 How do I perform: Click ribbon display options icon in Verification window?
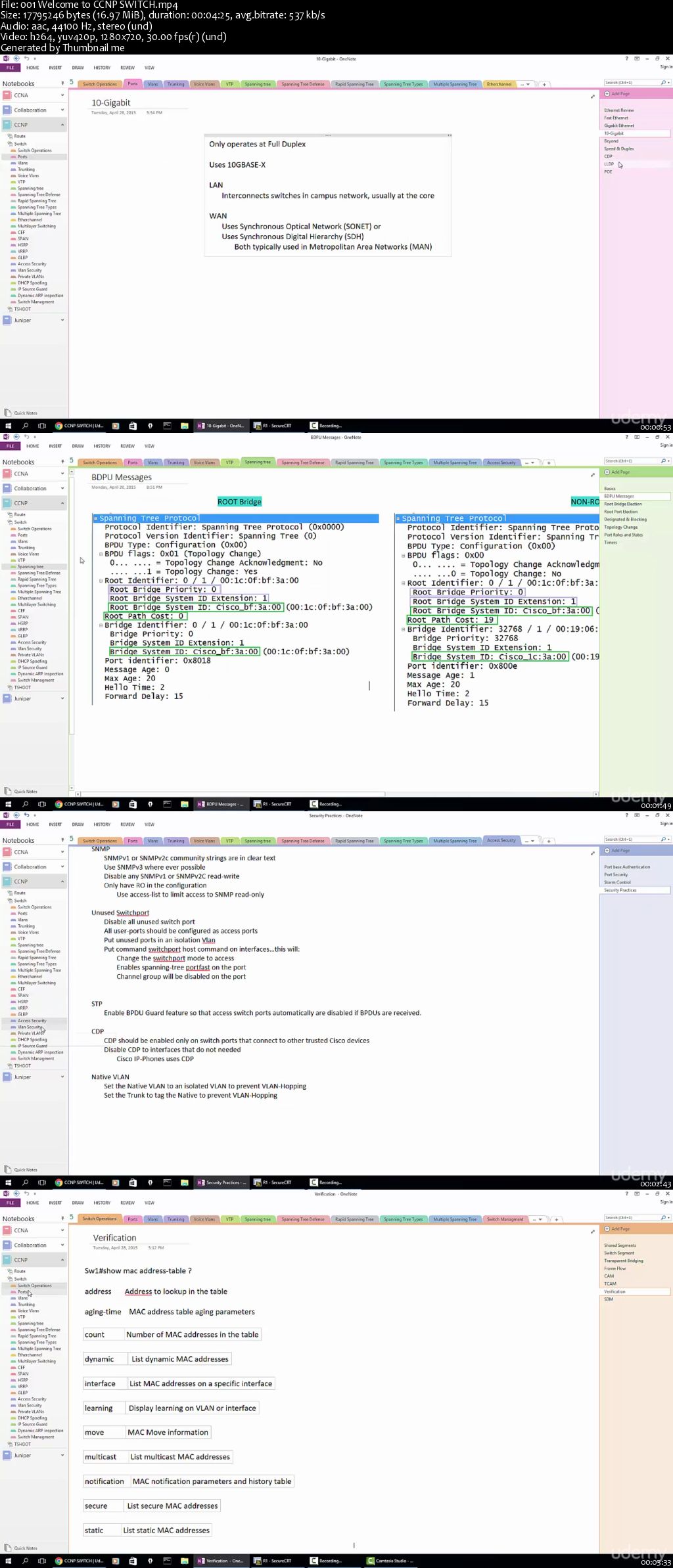point(636,1194)
